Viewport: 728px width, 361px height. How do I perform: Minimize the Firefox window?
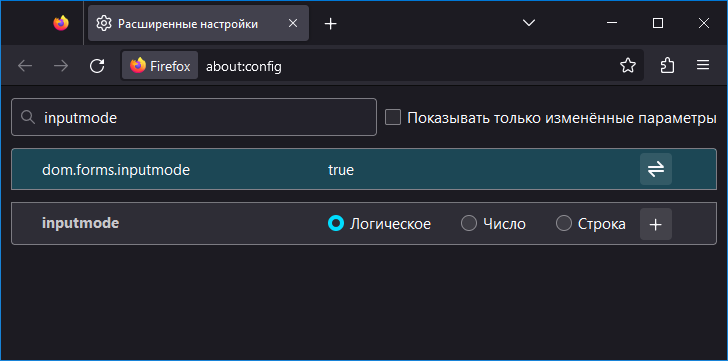click(x=612, y=23)
